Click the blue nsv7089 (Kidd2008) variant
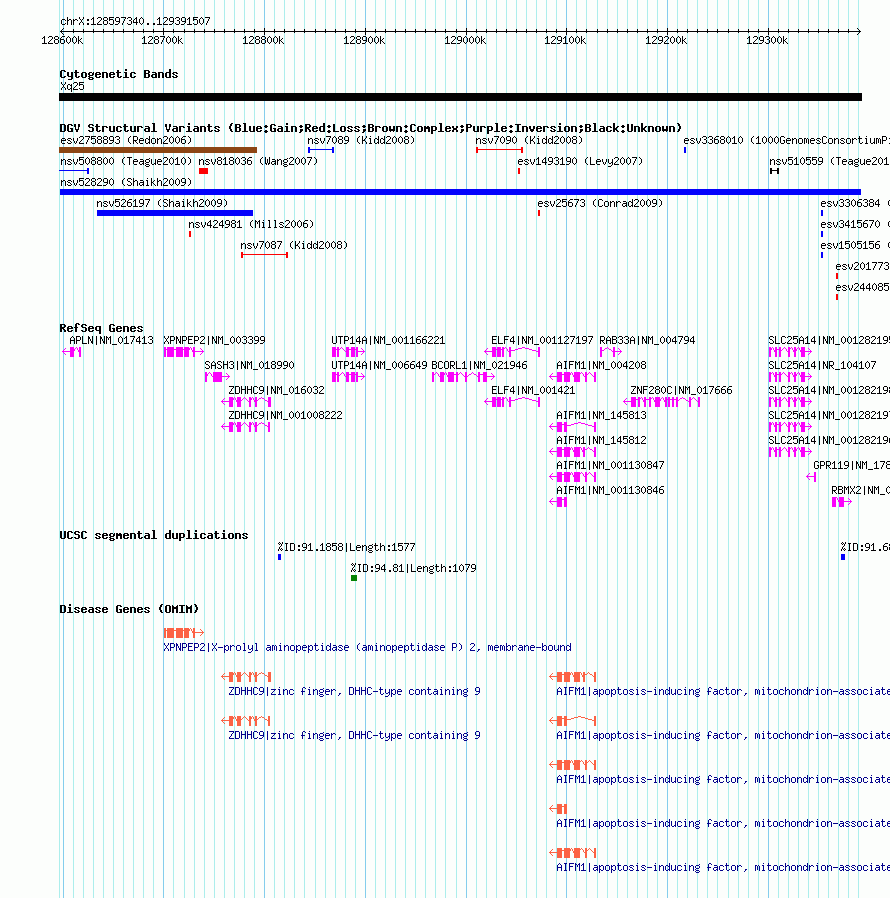The image size is (890, 898). pos(321,150)
